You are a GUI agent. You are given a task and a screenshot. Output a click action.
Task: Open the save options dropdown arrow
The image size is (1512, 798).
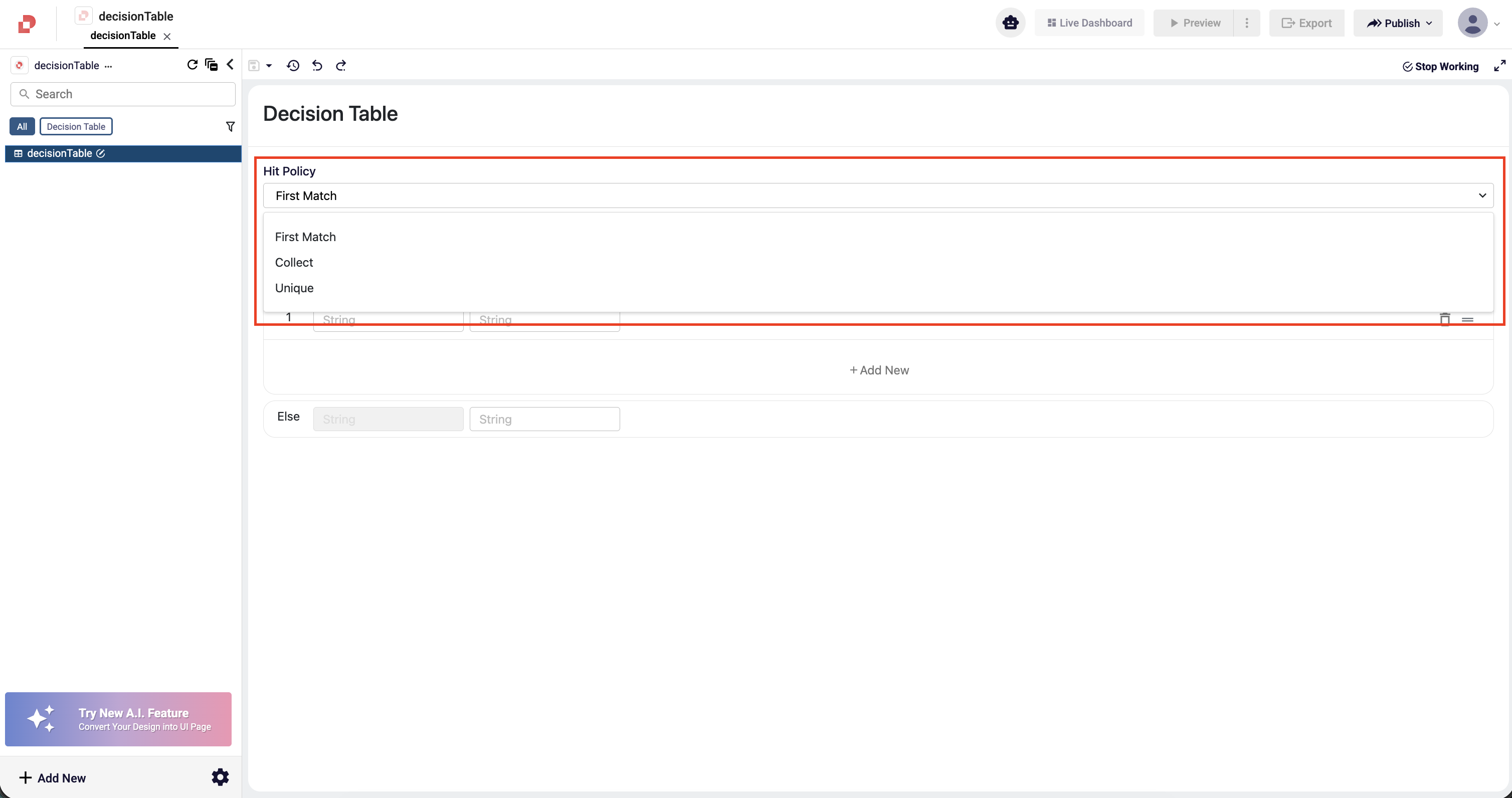269,66
